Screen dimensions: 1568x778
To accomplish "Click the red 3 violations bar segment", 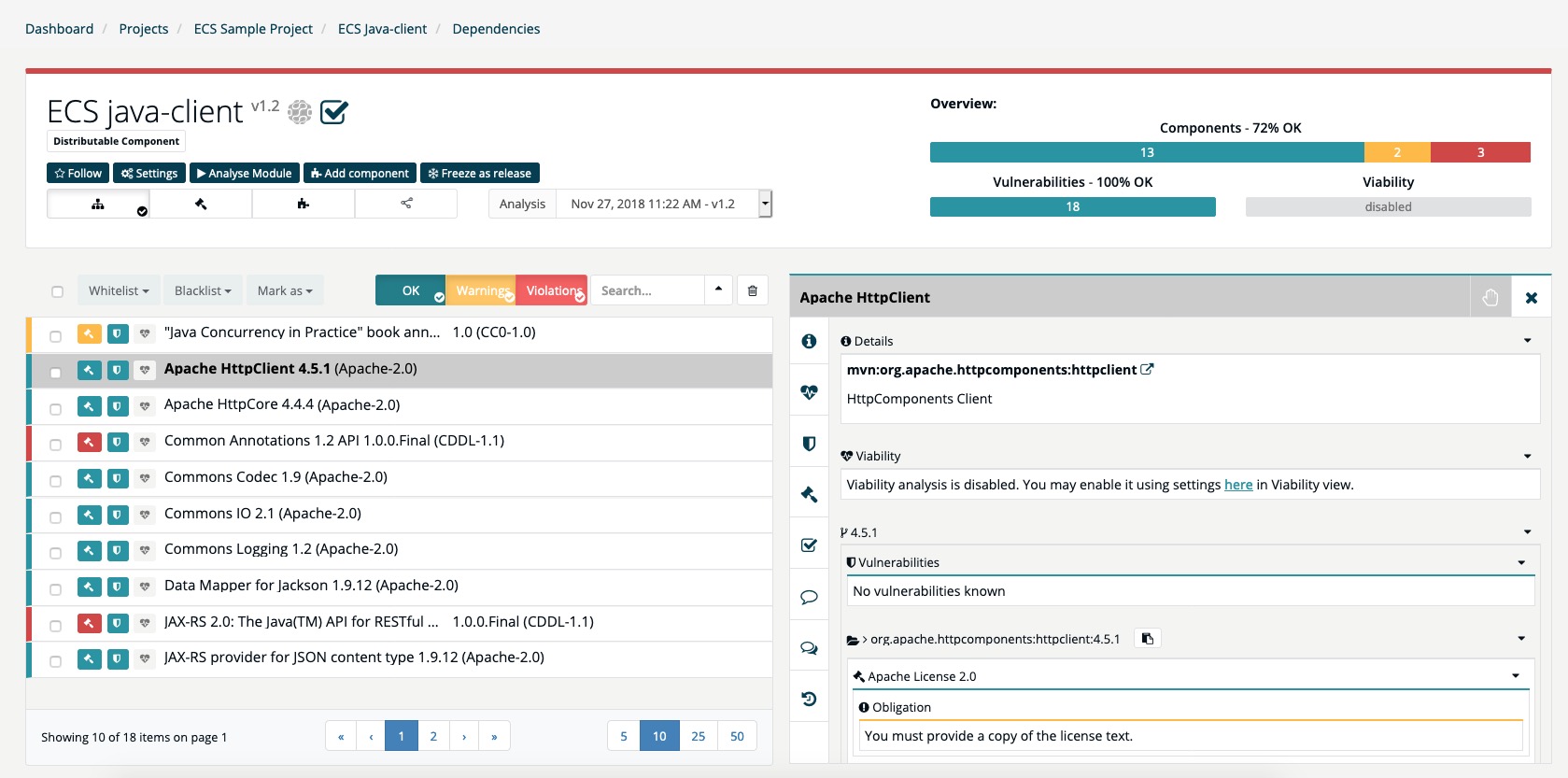I will (x=1480, y=152).
